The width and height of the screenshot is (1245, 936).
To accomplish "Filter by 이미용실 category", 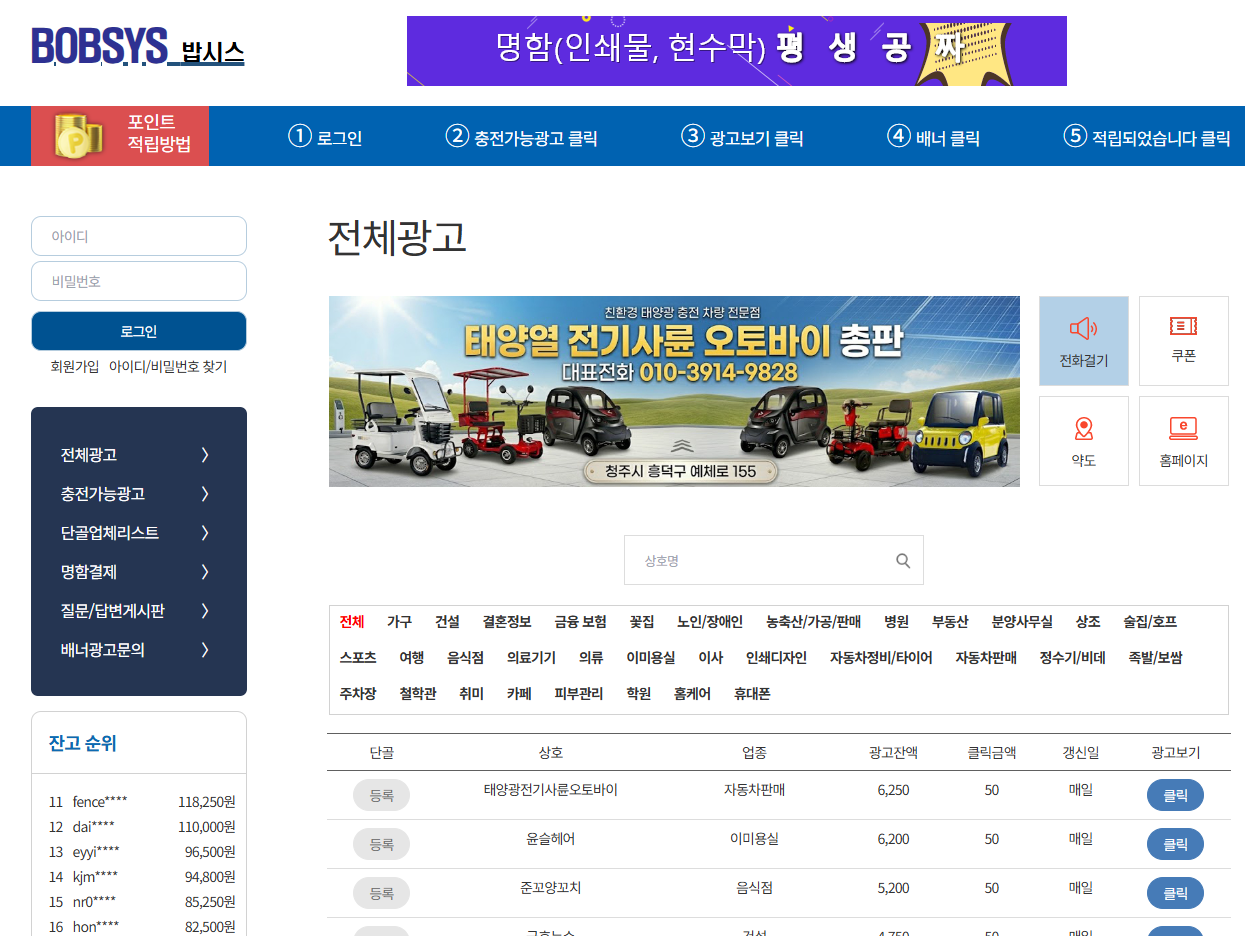I will tap(651, 658).
